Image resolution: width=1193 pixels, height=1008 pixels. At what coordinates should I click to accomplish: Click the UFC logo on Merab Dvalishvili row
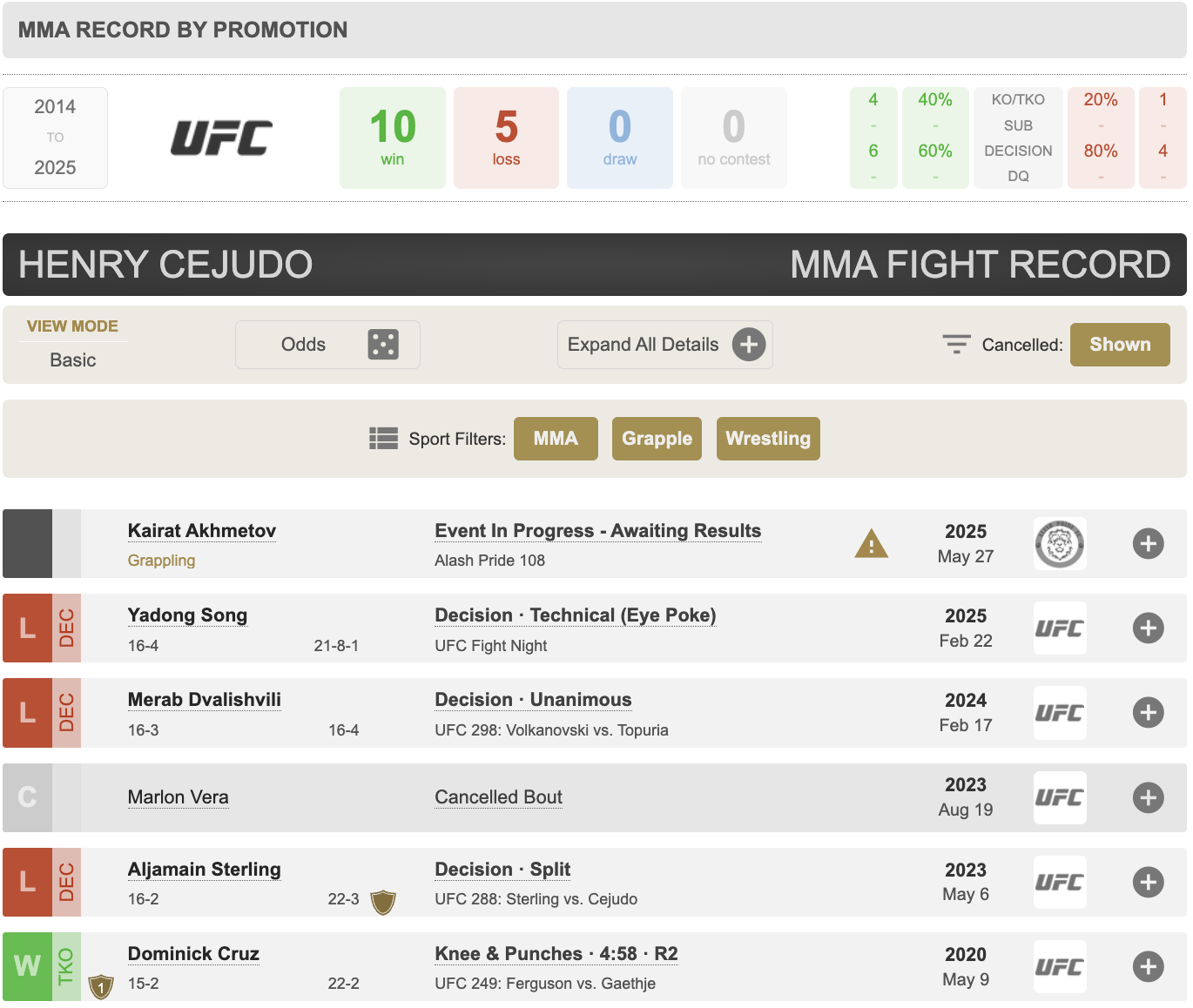coord(1060,713)
